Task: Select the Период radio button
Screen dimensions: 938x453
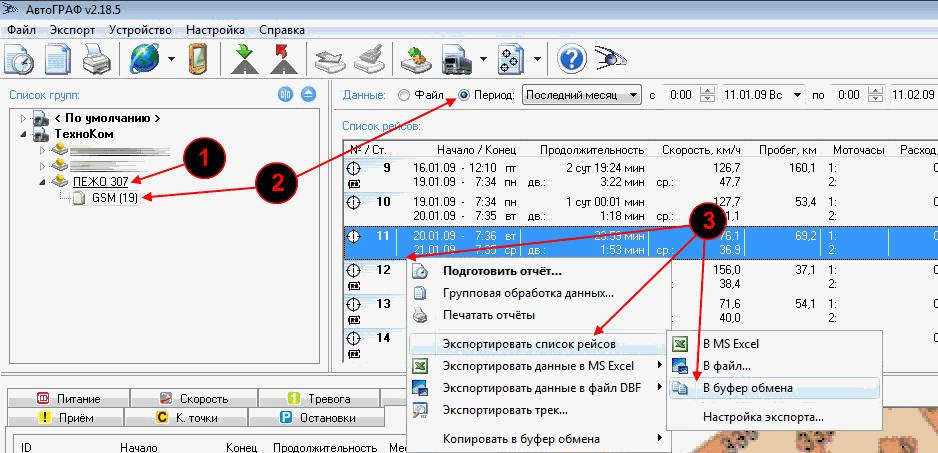Action: click(x=465, y=96)
